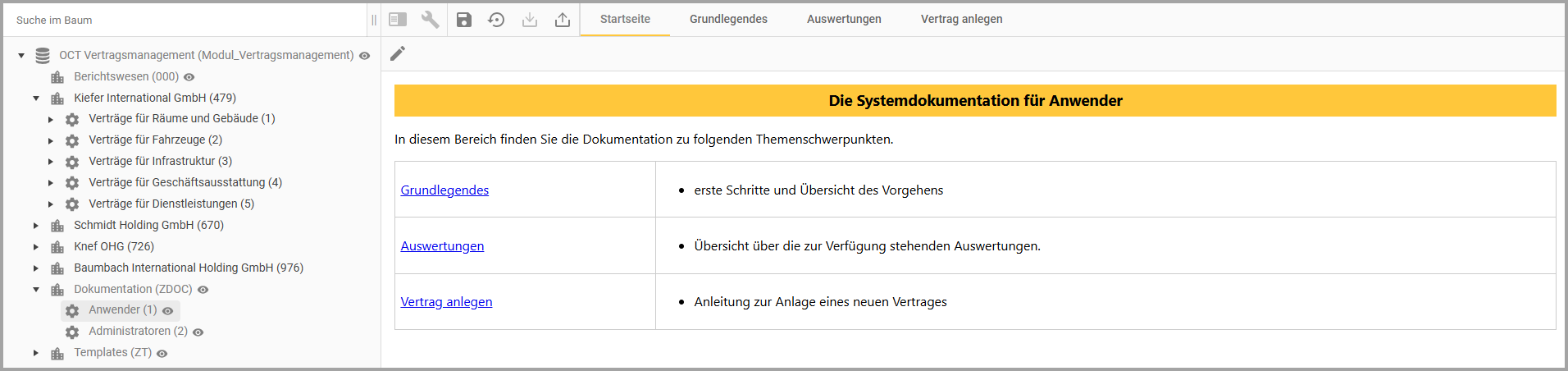This screenshot has width=1568, height=371.
Task: Click the restore history icon in toolbar
Action: click(496, 20)
